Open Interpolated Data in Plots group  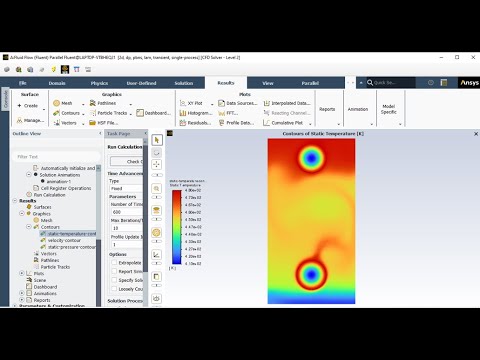(x=287, y=103)
